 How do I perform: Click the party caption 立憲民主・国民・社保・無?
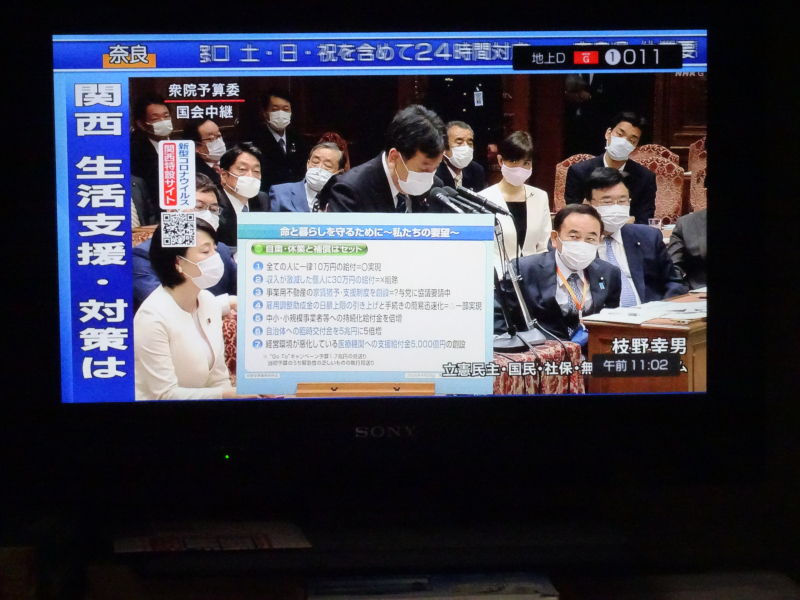(517, 369)
